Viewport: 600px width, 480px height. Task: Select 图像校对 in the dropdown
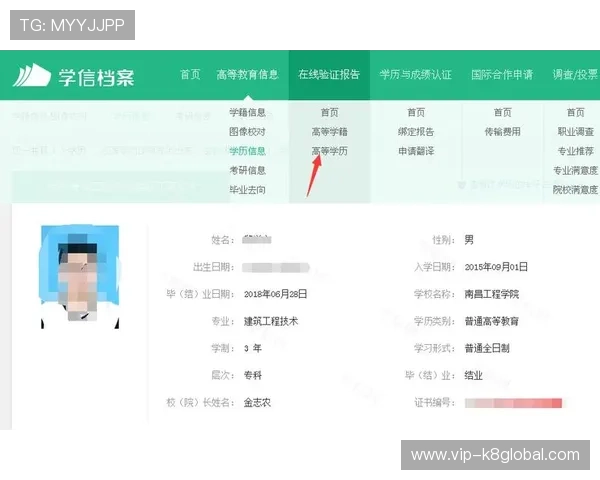247,132
